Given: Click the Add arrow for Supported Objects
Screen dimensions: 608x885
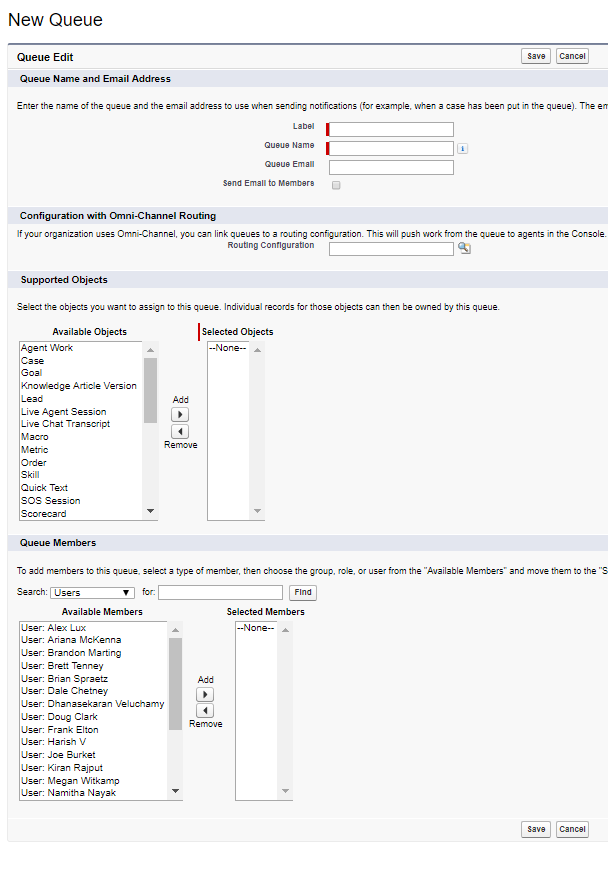Looking at the screenshot, I should (180, 414).
